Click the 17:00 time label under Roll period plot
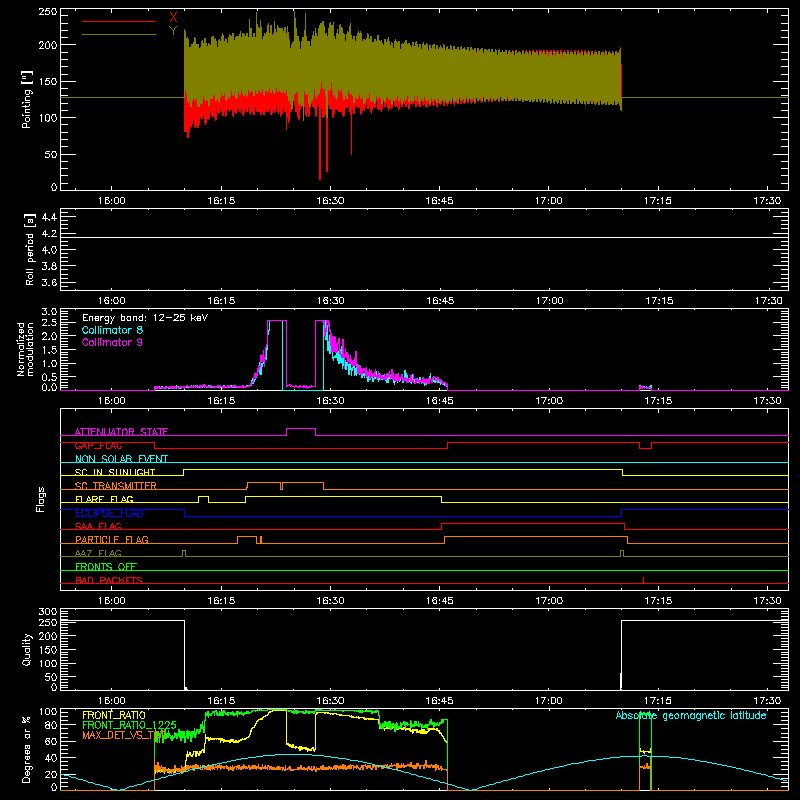The width and height of the screenshot is (800, 800). tap(549, 301)
